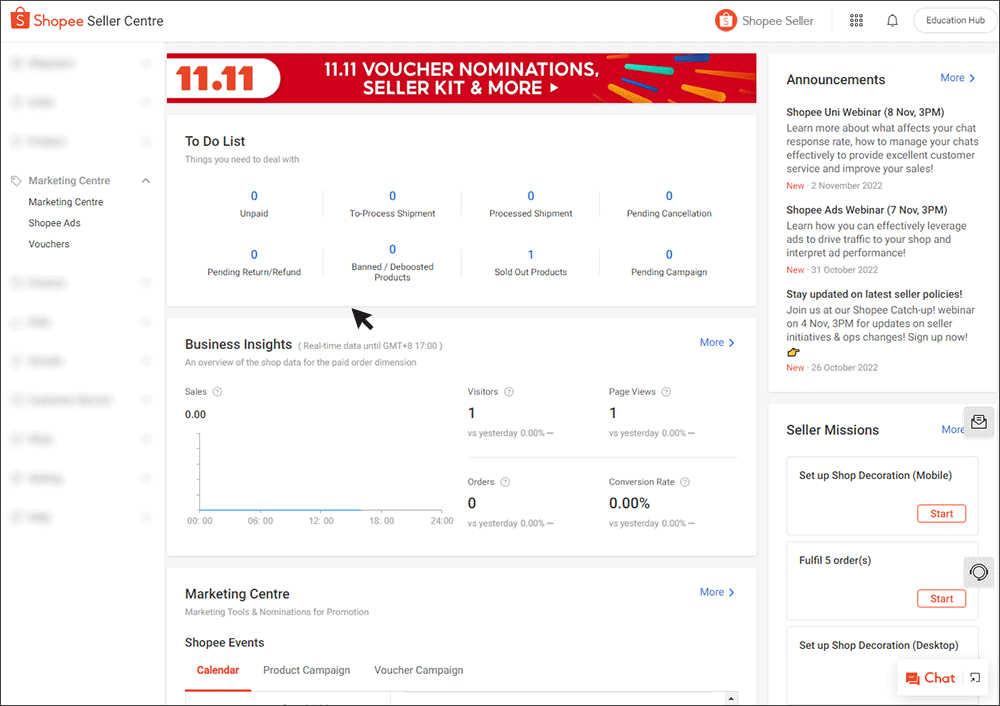1000x706 pixels.
Task: Open the Chat button
Action: point(930,678)
